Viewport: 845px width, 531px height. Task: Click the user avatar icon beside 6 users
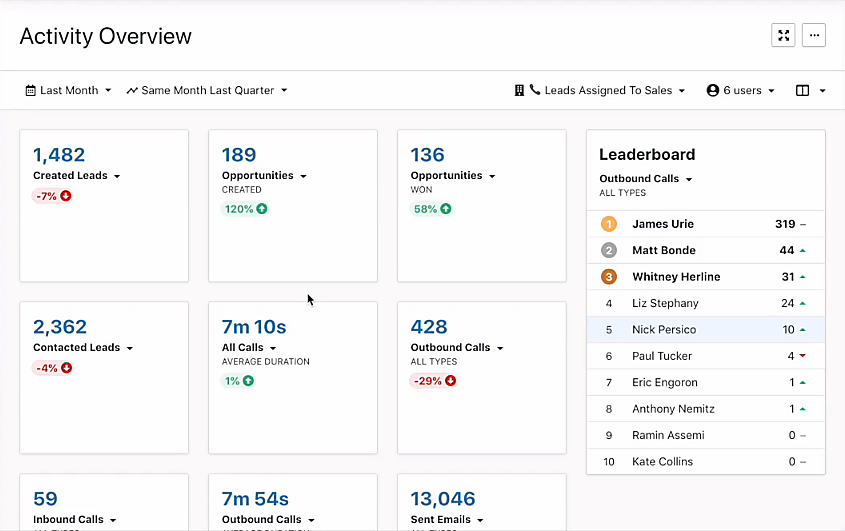click(x=712, y=90)
